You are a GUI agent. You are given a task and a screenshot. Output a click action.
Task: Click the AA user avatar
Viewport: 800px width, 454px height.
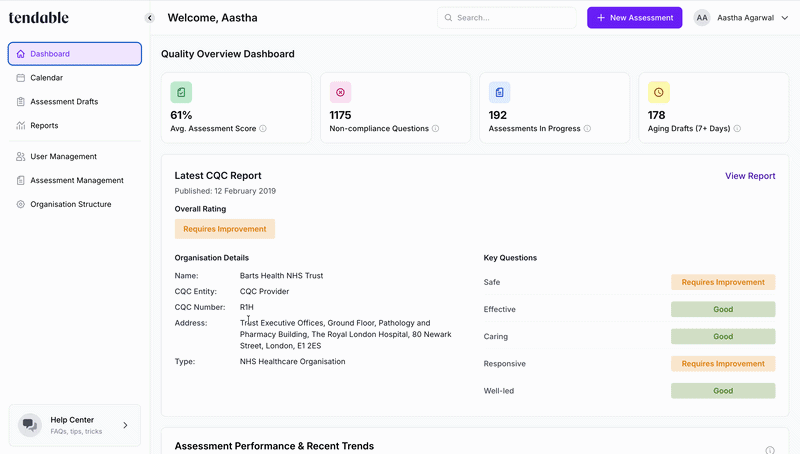[702, 18]
